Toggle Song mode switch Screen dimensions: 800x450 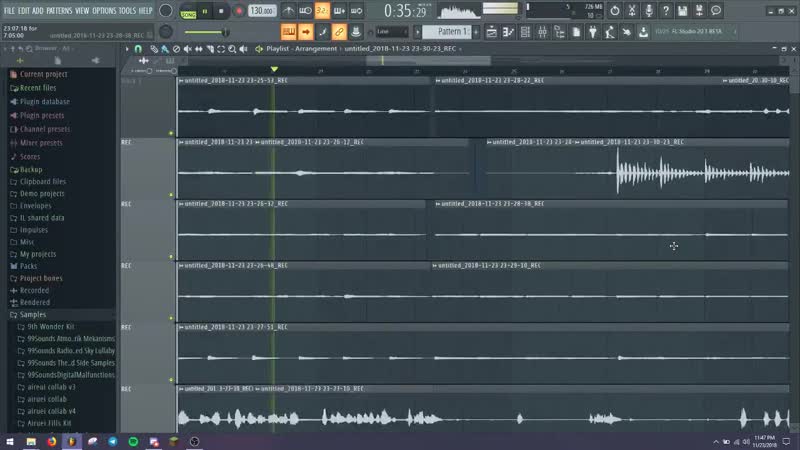coord(188,11)
